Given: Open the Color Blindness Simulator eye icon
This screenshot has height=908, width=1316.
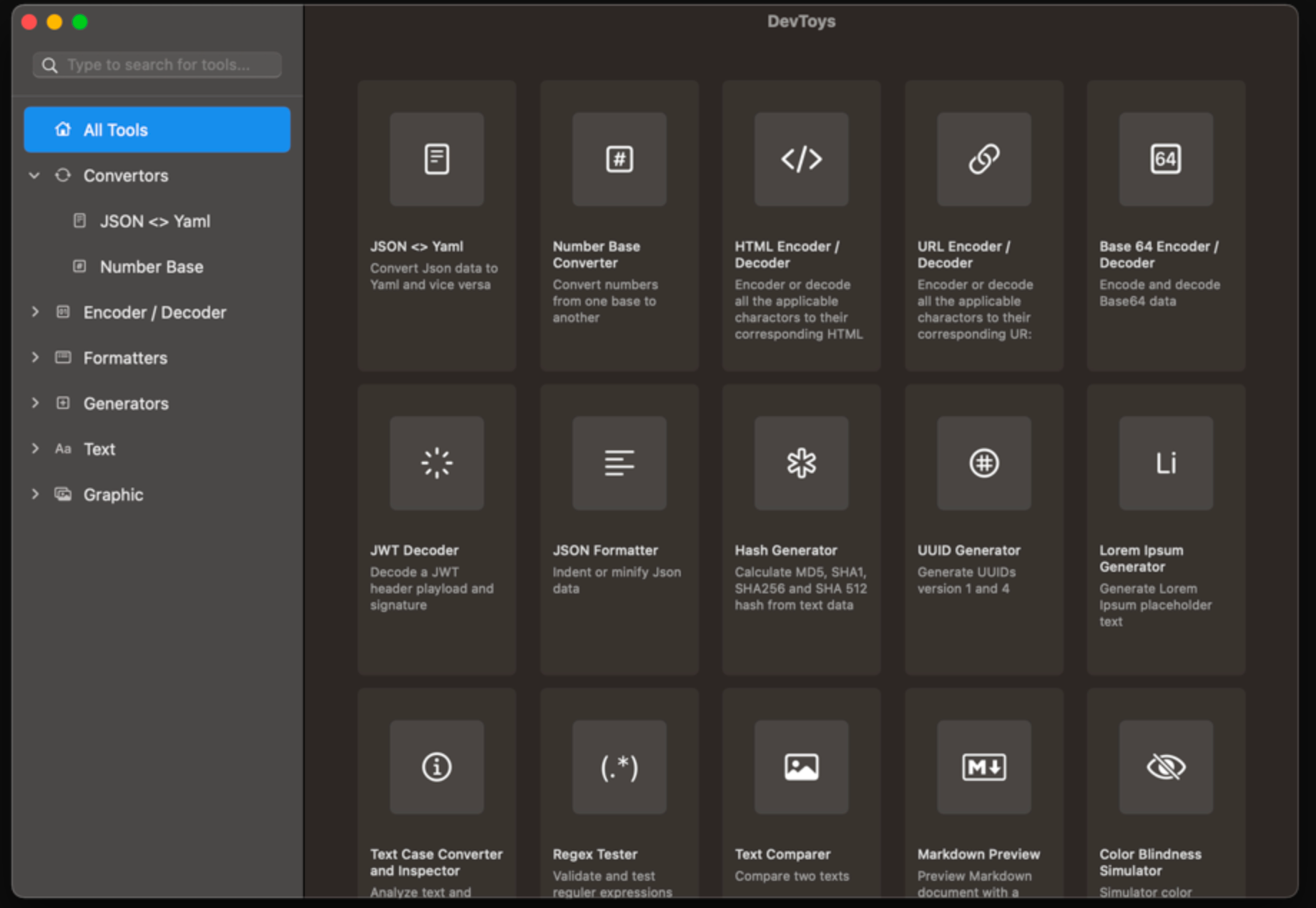Looking at the screenshot, I should coord(1166,767).
